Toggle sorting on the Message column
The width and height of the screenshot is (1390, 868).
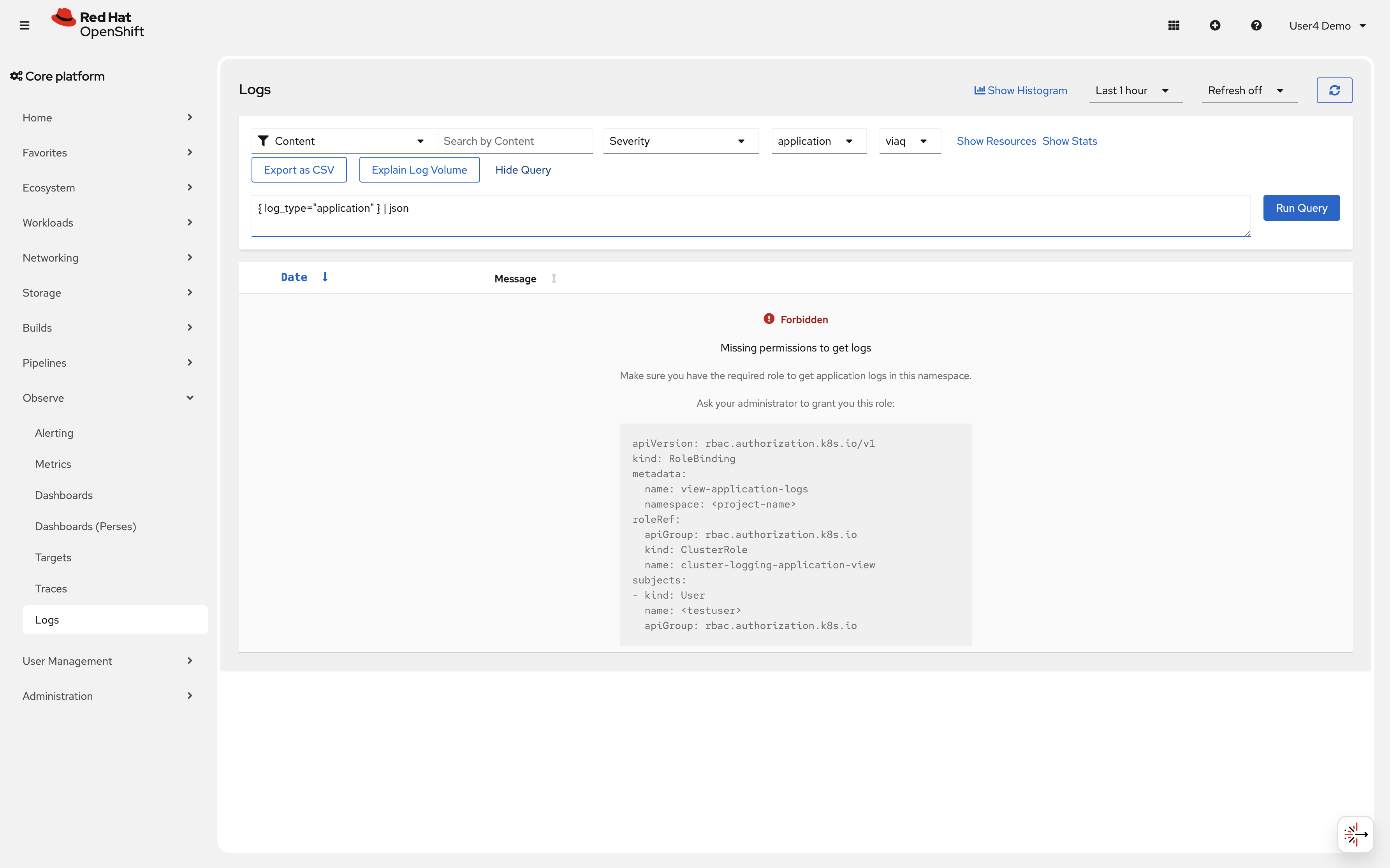pyautogui.click(x=553, y=278)
